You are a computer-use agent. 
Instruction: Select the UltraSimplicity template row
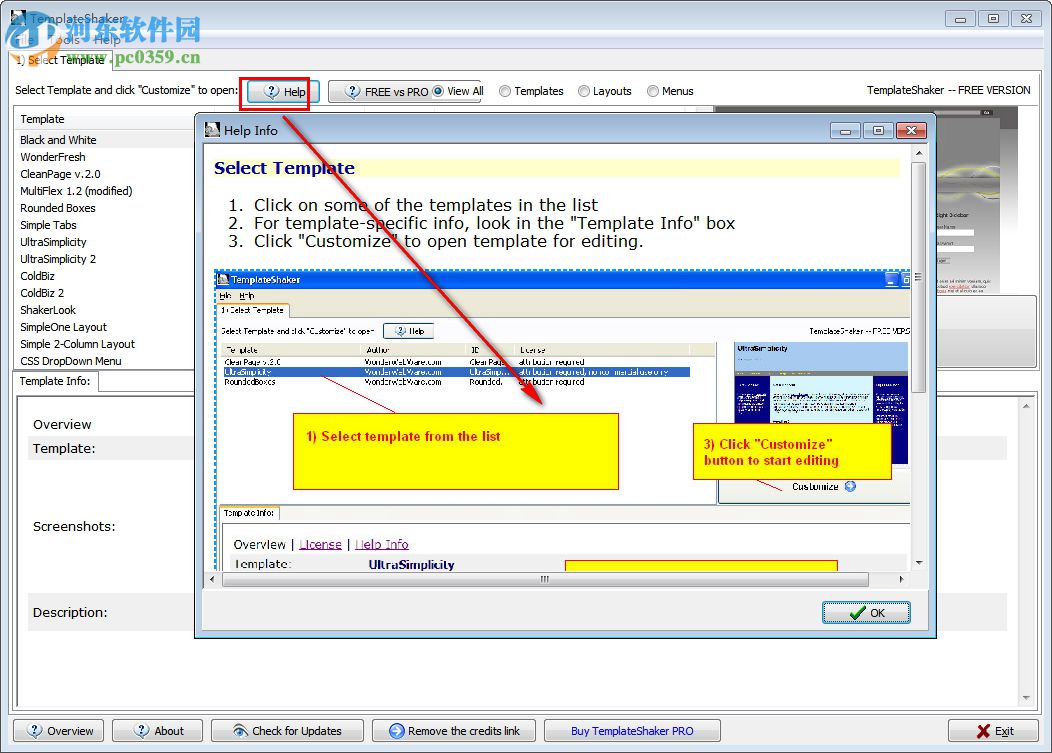click(x=54, y=242)
